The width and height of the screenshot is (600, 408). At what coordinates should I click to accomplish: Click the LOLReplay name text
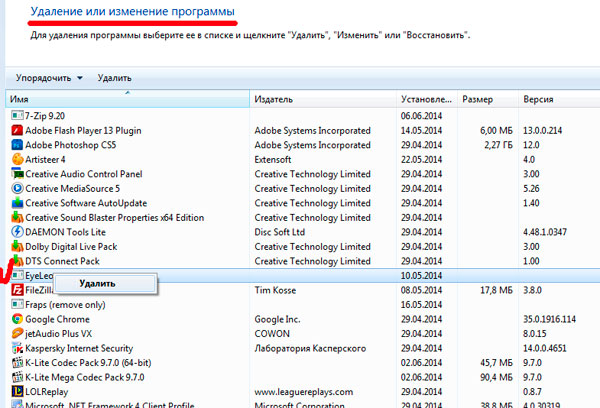47,392
